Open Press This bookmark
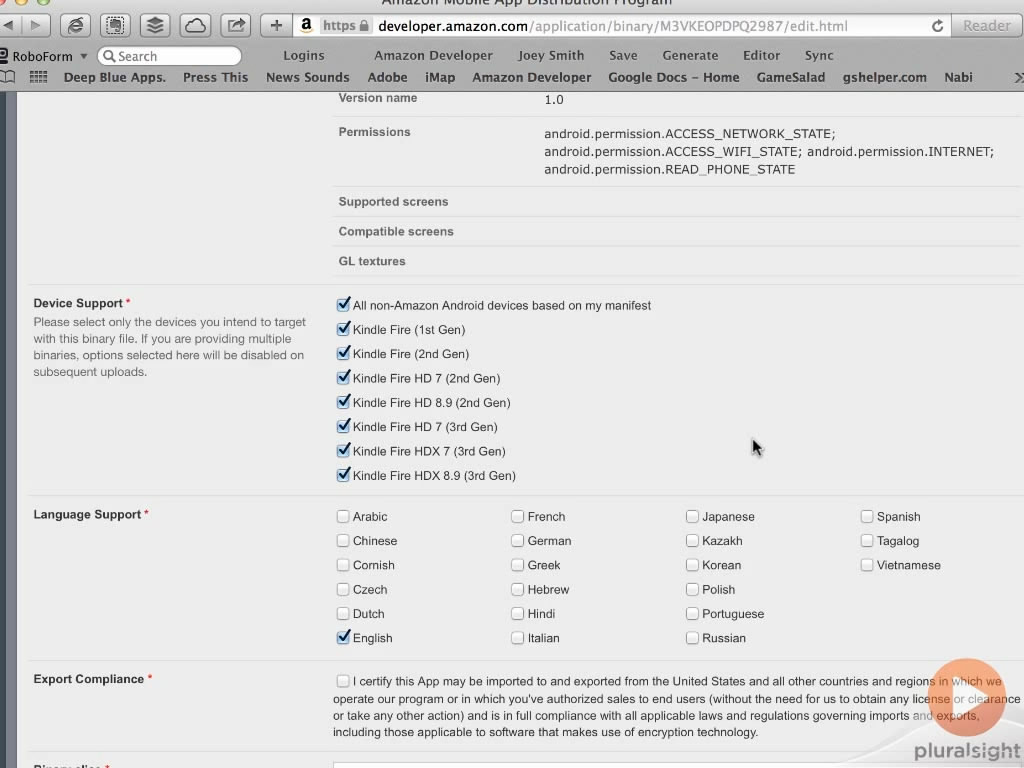This screenshot has height=768, width=1024. click(x=216, y=77)
